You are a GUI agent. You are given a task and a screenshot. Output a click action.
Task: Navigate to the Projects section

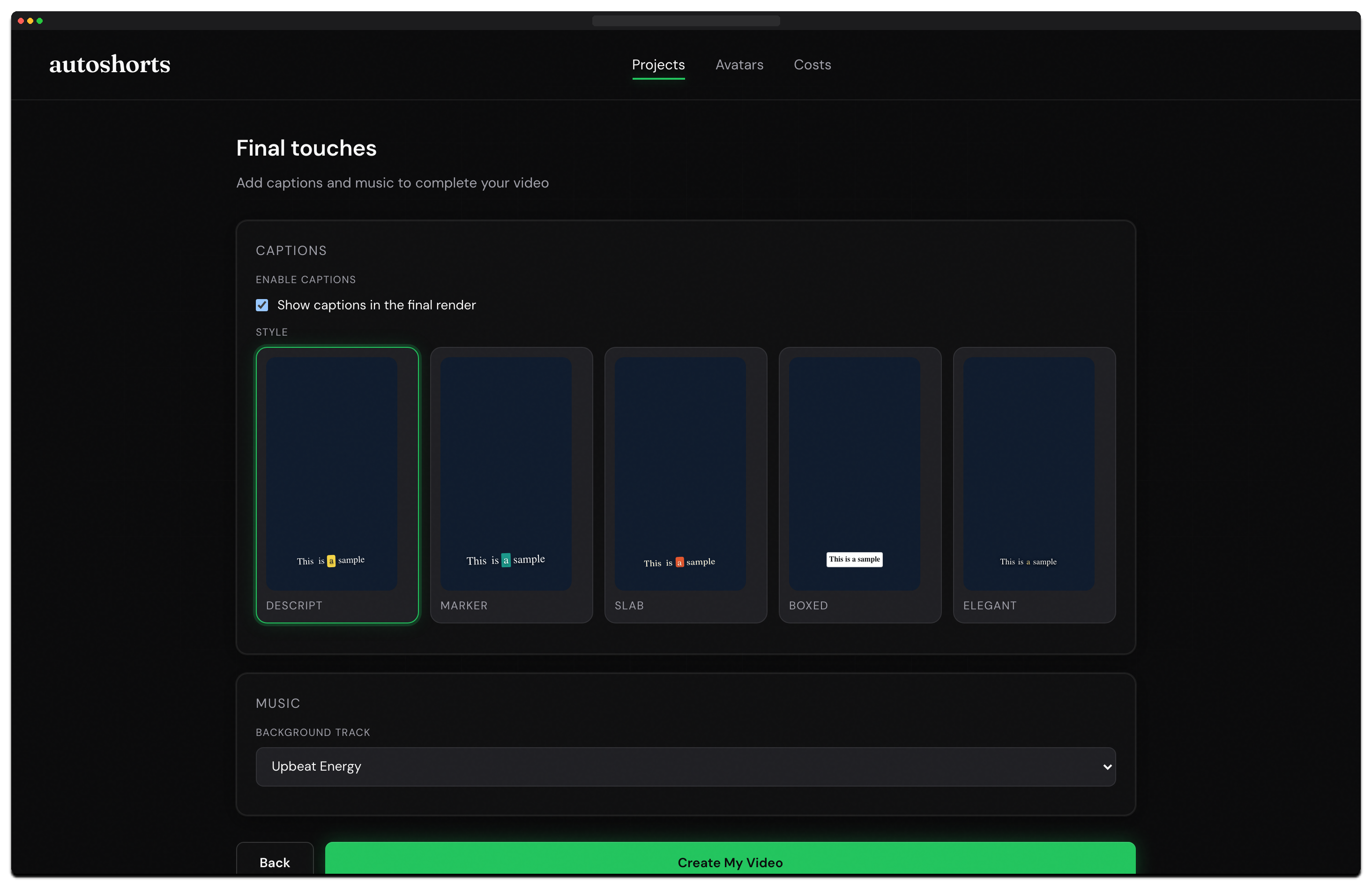[x=658, y=64]
